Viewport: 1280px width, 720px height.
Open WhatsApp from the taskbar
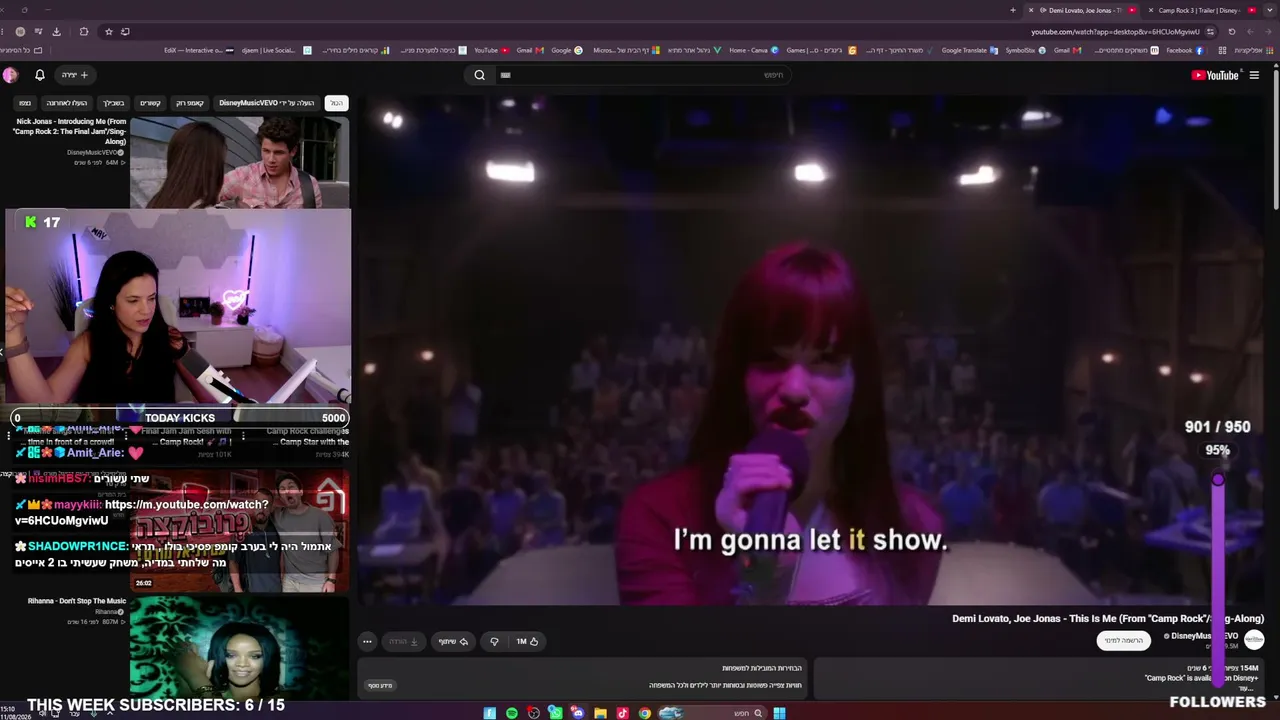tap(555, 713)
